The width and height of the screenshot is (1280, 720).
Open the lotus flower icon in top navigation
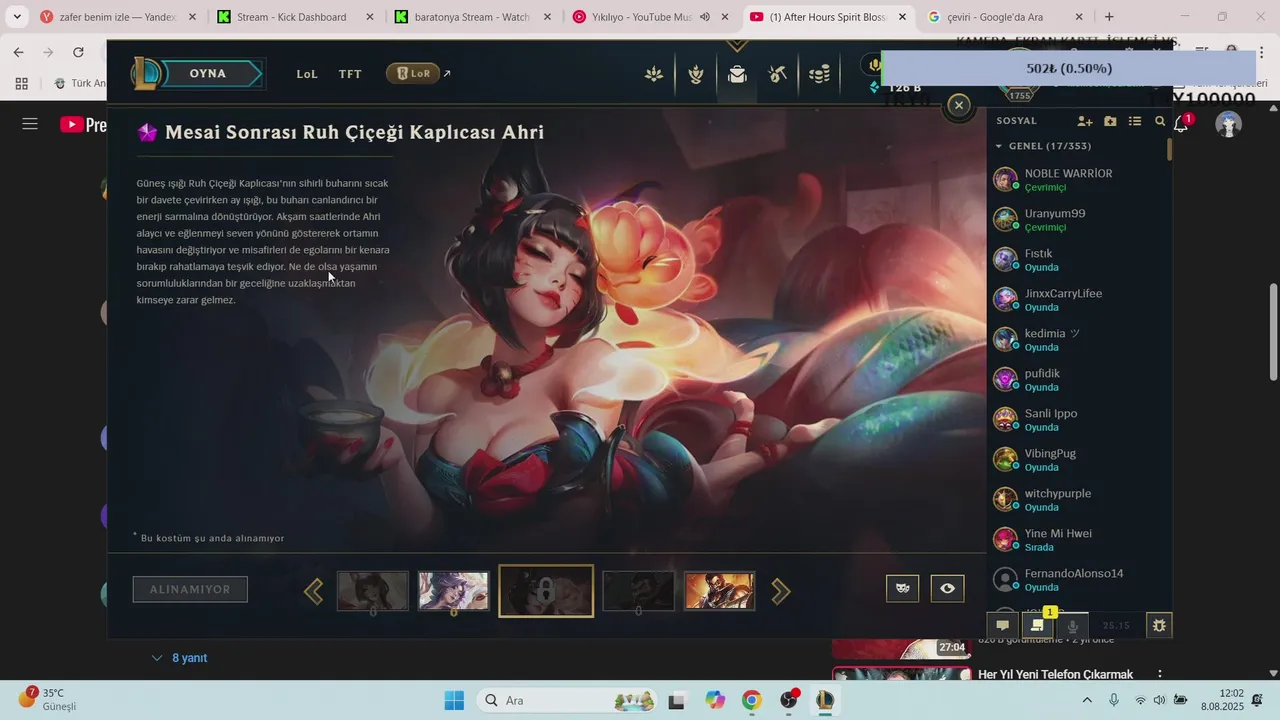(654, 74)
